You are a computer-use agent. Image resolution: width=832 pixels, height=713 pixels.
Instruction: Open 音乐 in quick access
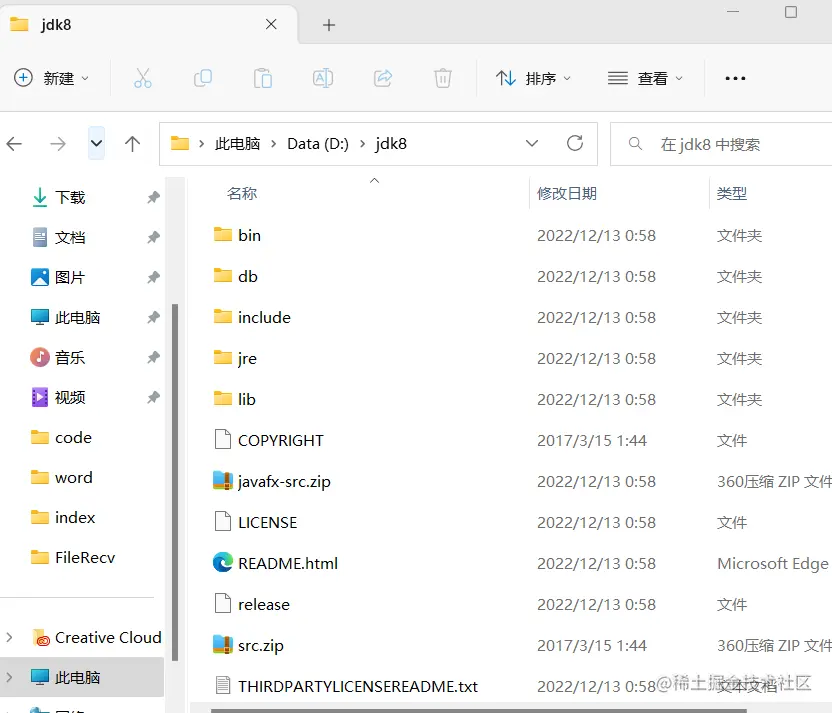[x=70, y=358]
